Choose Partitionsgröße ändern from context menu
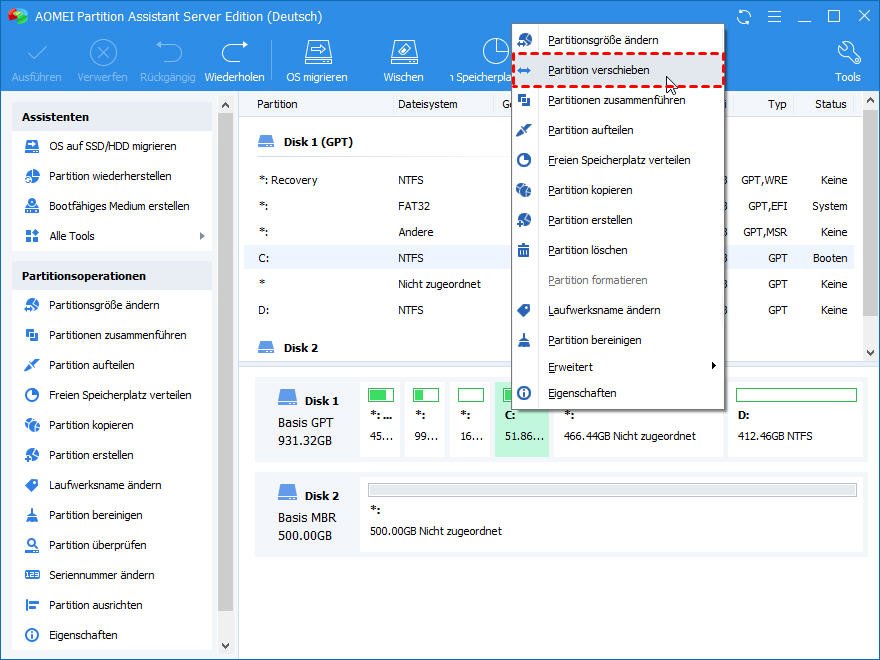 click(618, 40)
